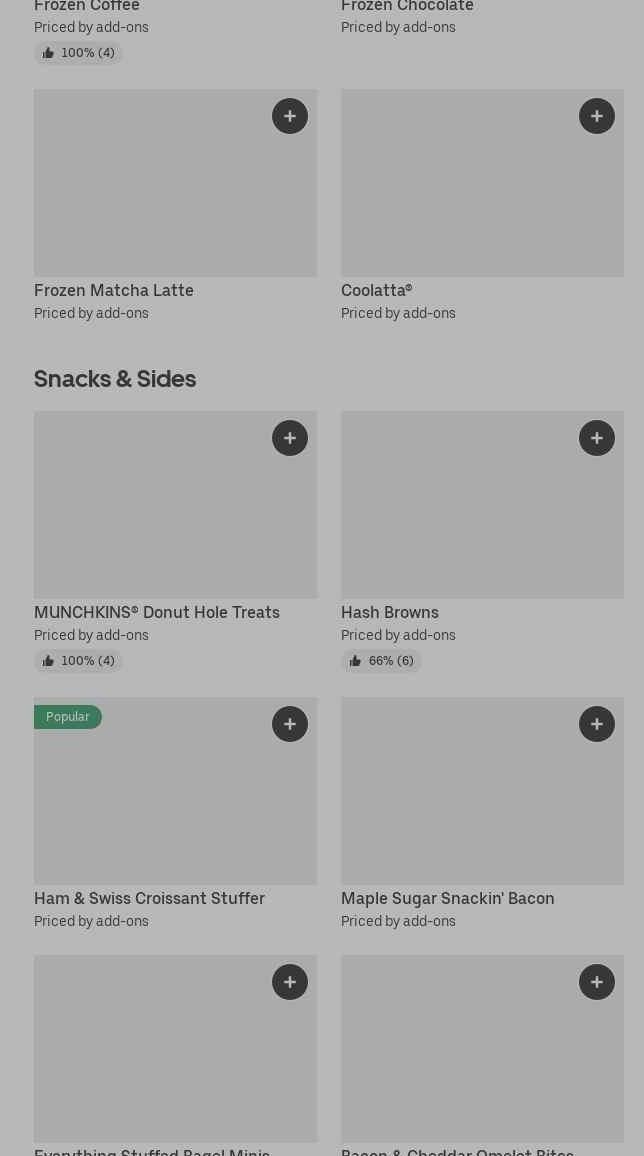Add MUNCHKINS Donut Hole Treats plus button

[x=290, y=438]
